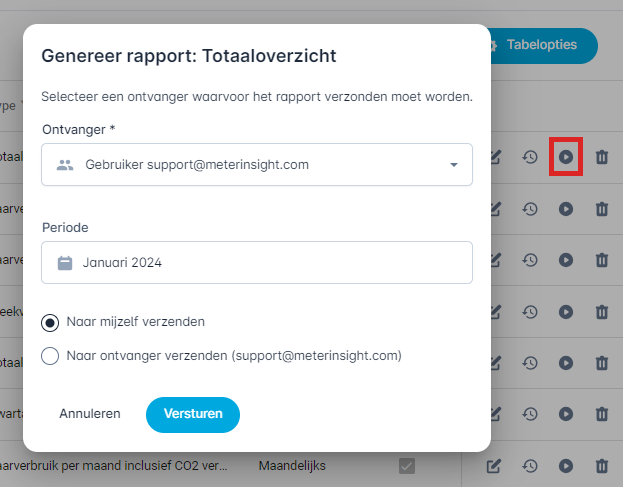Select 'Naar mijzelf verzenden' radio option
The image size is (623, 487).
click(x=50, y=323)
